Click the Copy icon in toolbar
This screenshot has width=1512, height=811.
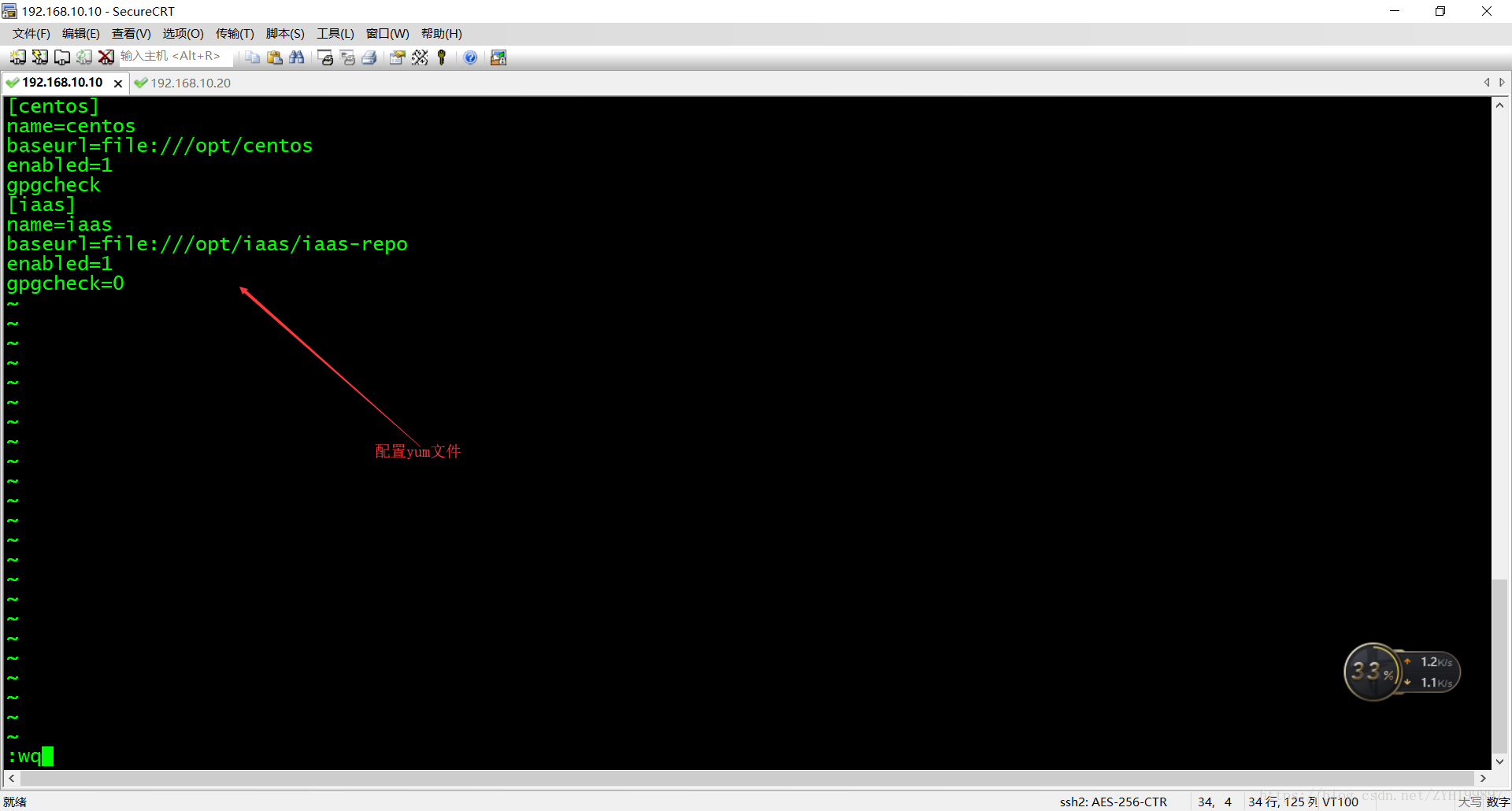coord(252,57)
